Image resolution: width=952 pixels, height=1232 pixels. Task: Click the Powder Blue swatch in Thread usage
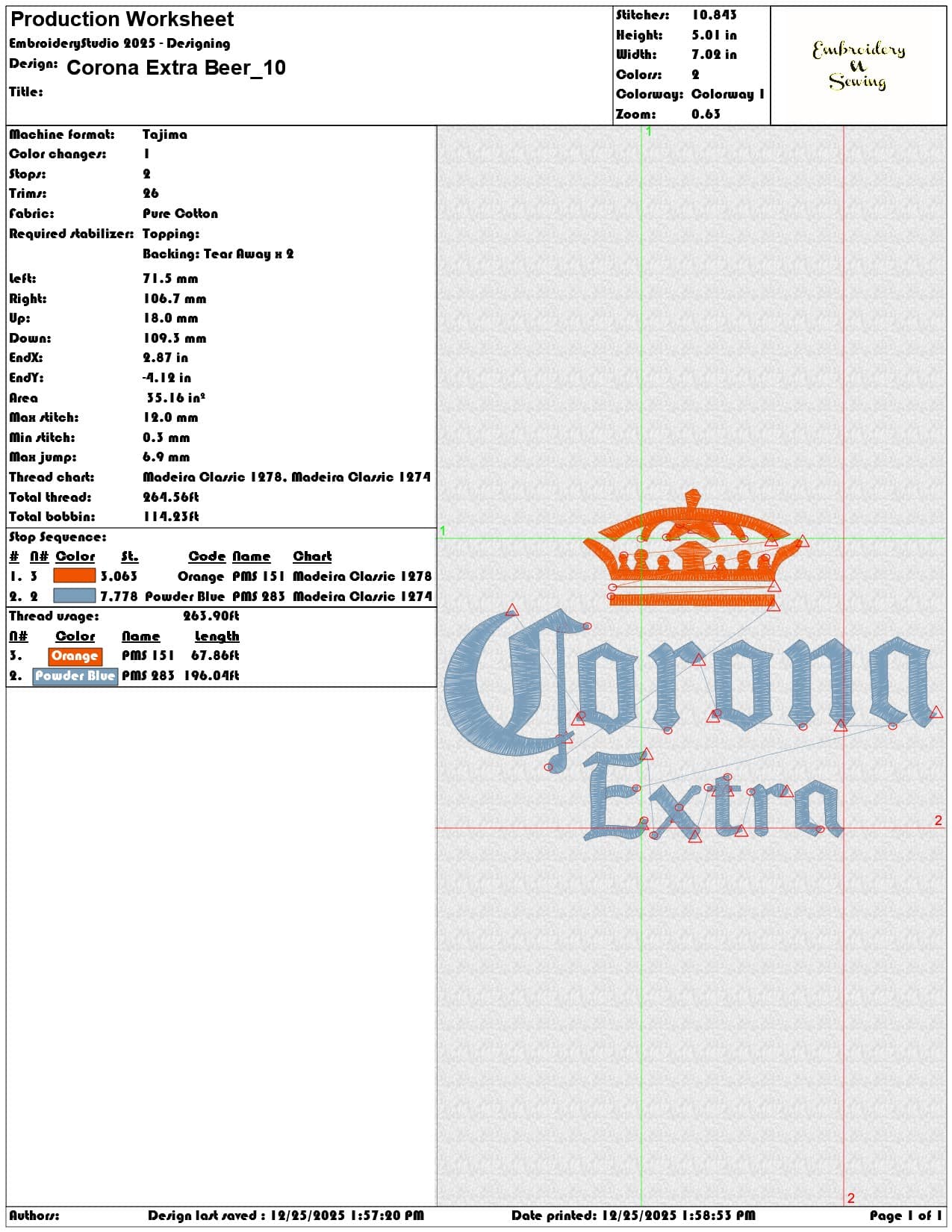pyautogui.click(x=75, y=676)
